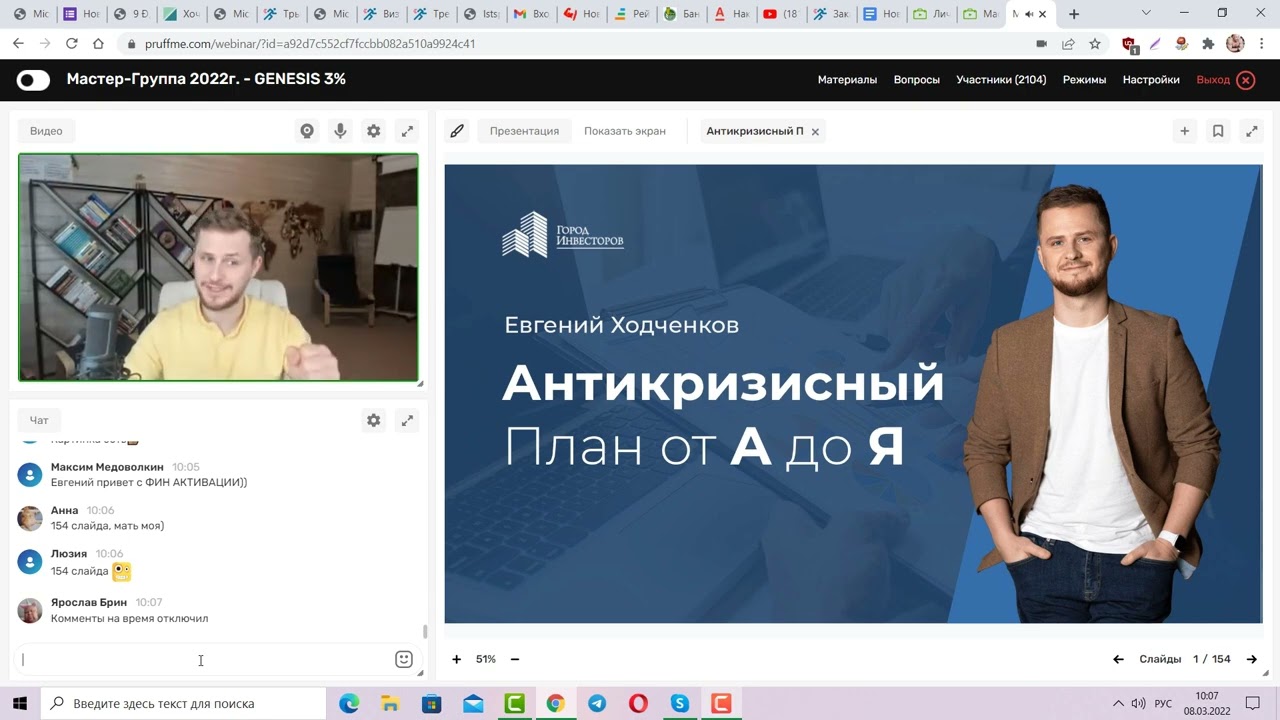The image size is (1280, 720).
Task: Open chat settings with the gear icon
Action: click(x=373, y=420)
